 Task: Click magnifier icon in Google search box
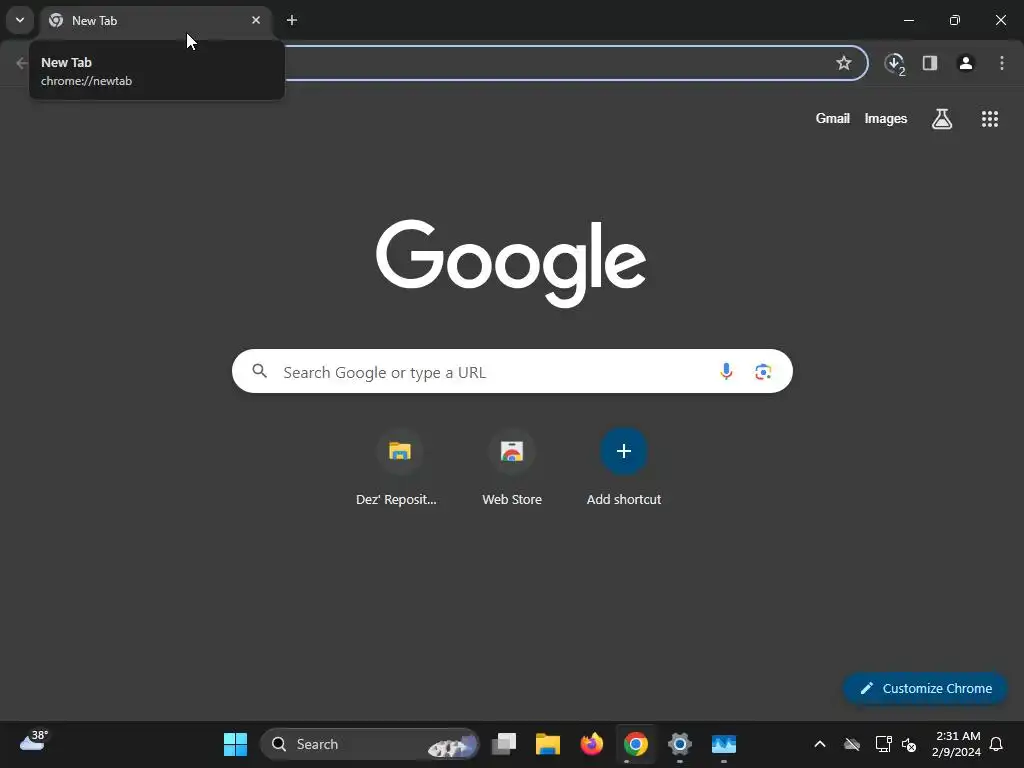260,372
